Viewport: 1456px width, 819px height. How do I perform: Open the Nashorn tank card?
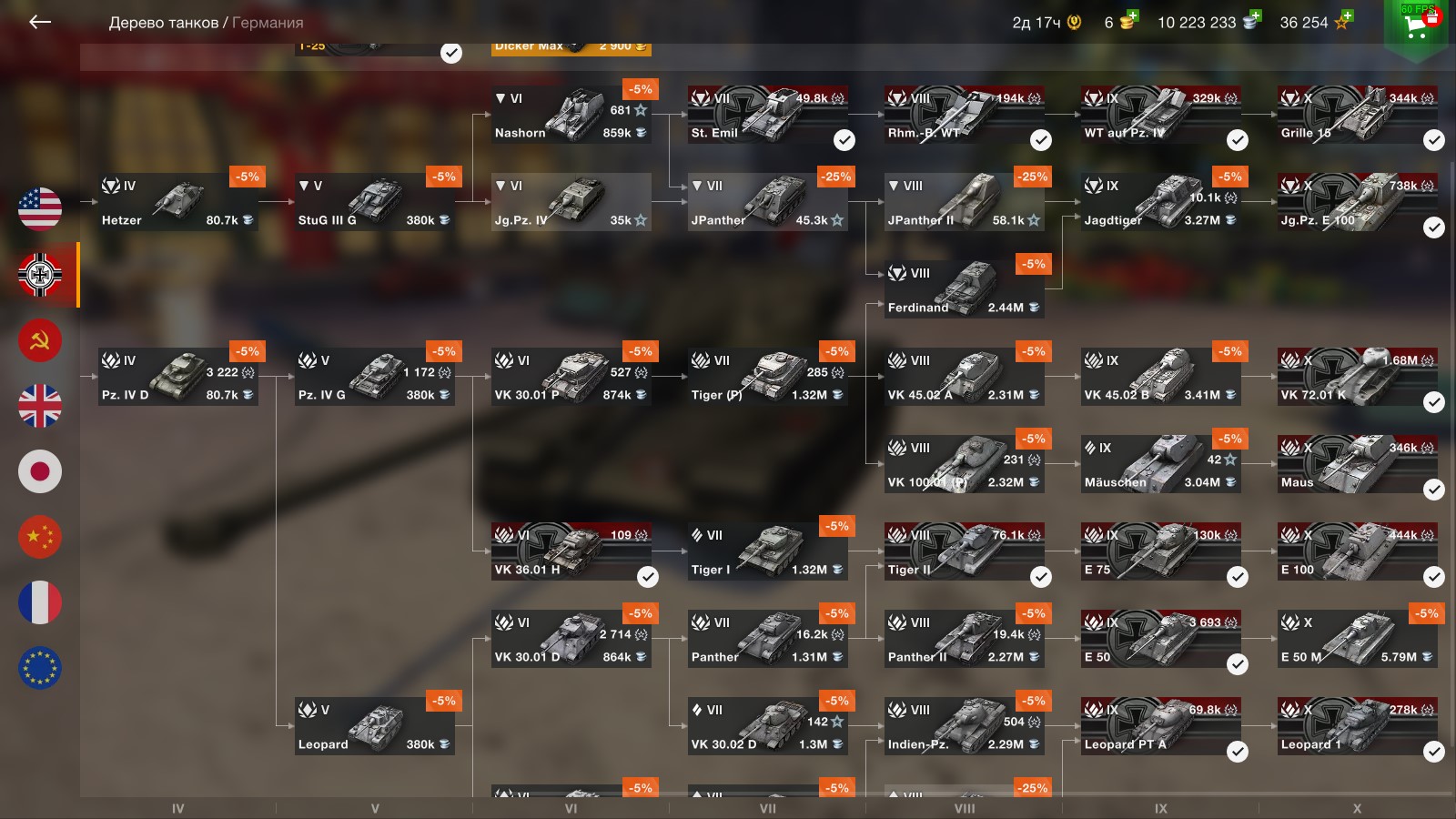coord(571,115)
